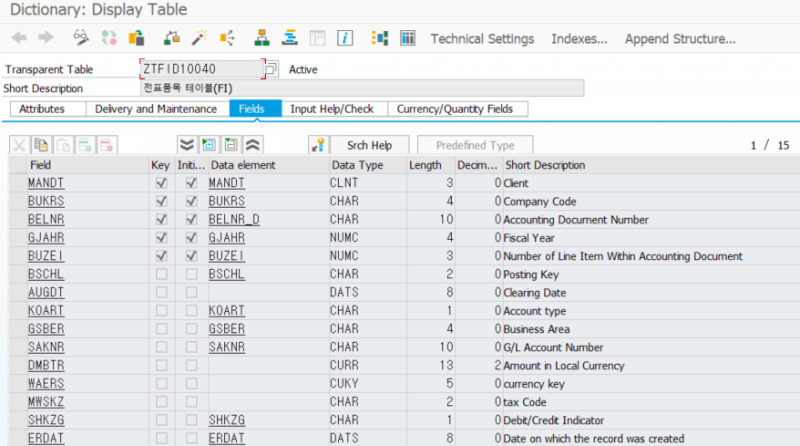800x446 pixels.
Task: Click the Data Type column header
Action: coord(367,165)
